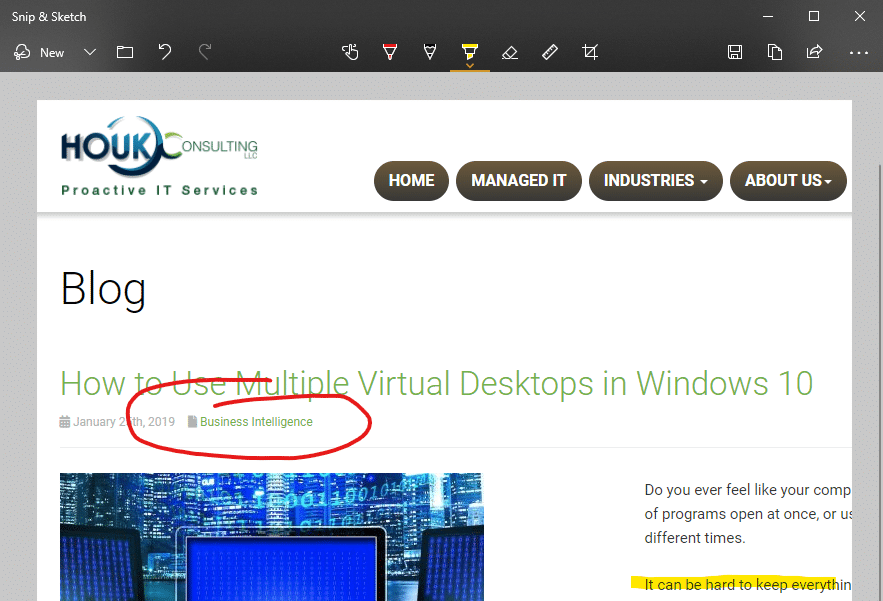Viewport: 883px width, 601px height.
Task: Open file using the folder icon
Action: (124, 52)
